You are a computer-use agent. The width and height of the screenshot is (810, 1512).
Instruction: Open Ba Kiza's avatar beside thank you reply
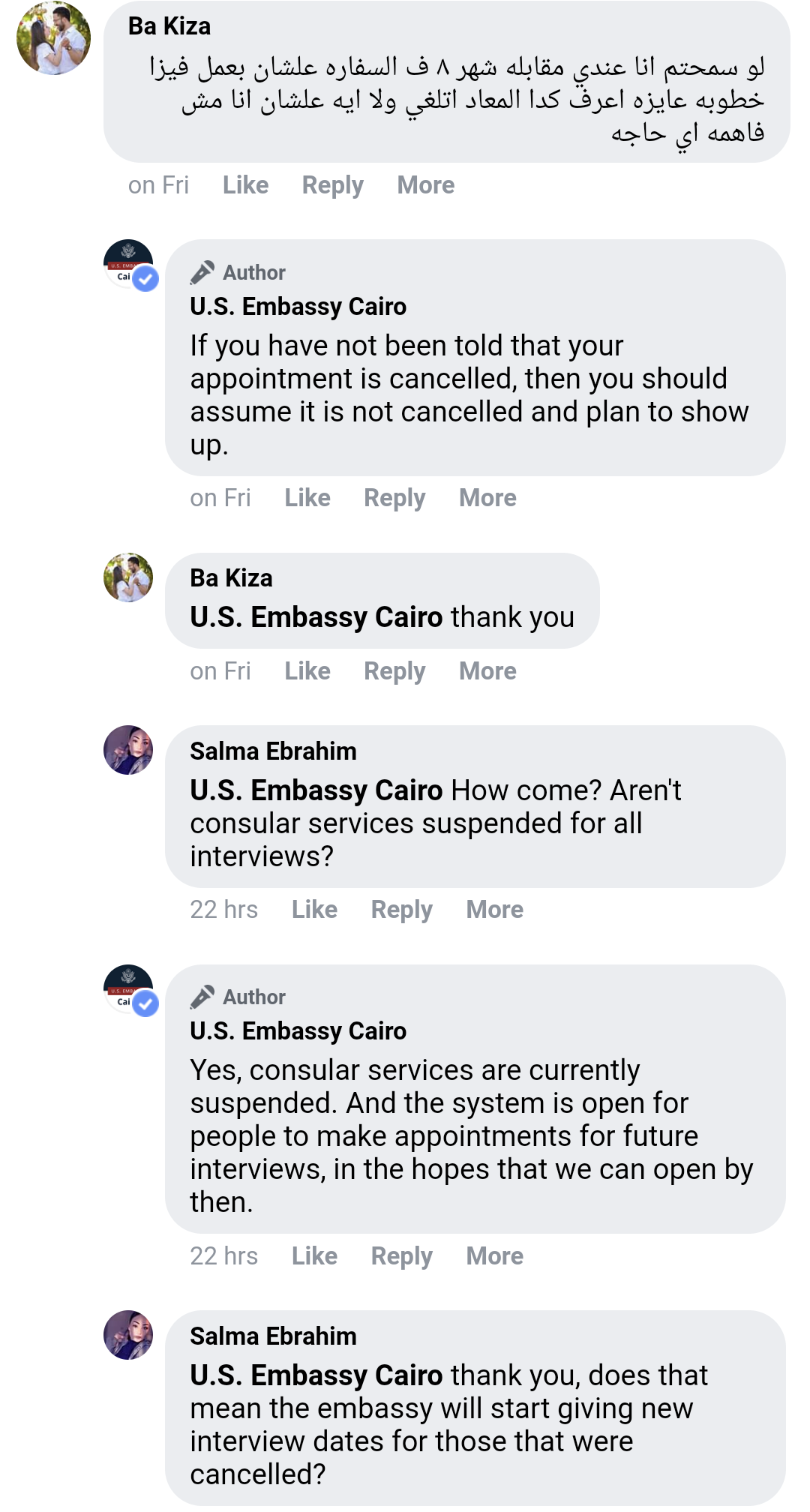pos(128,577)
